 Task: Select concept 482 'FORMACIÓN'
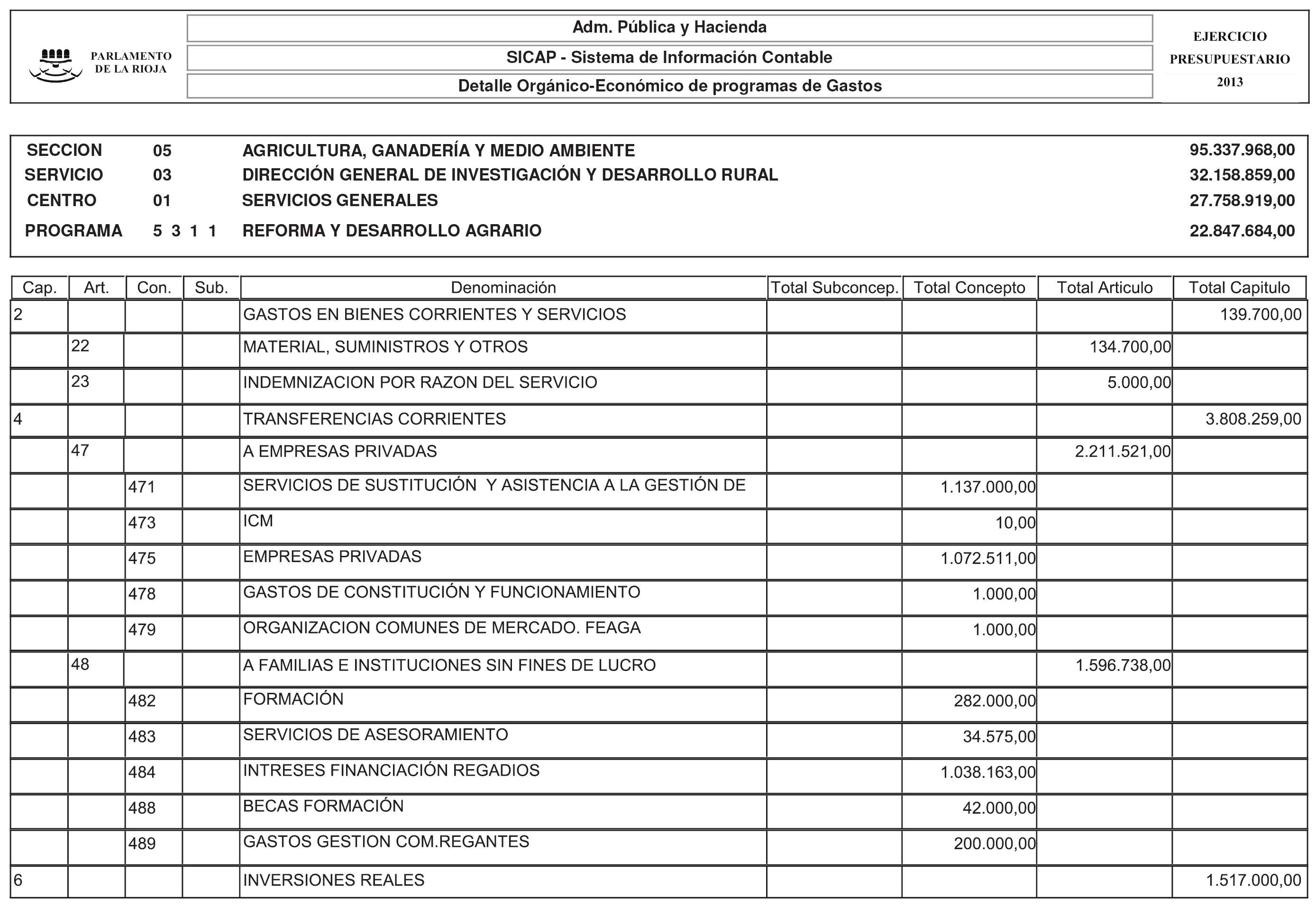tap(659, 705)
